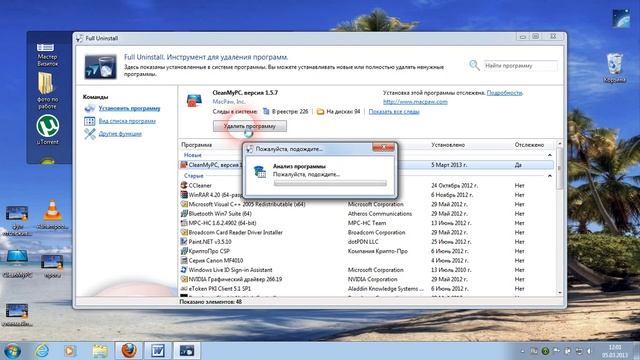Open the Подробности link
The height and width of the screenshot is (360, 640).
504,93
